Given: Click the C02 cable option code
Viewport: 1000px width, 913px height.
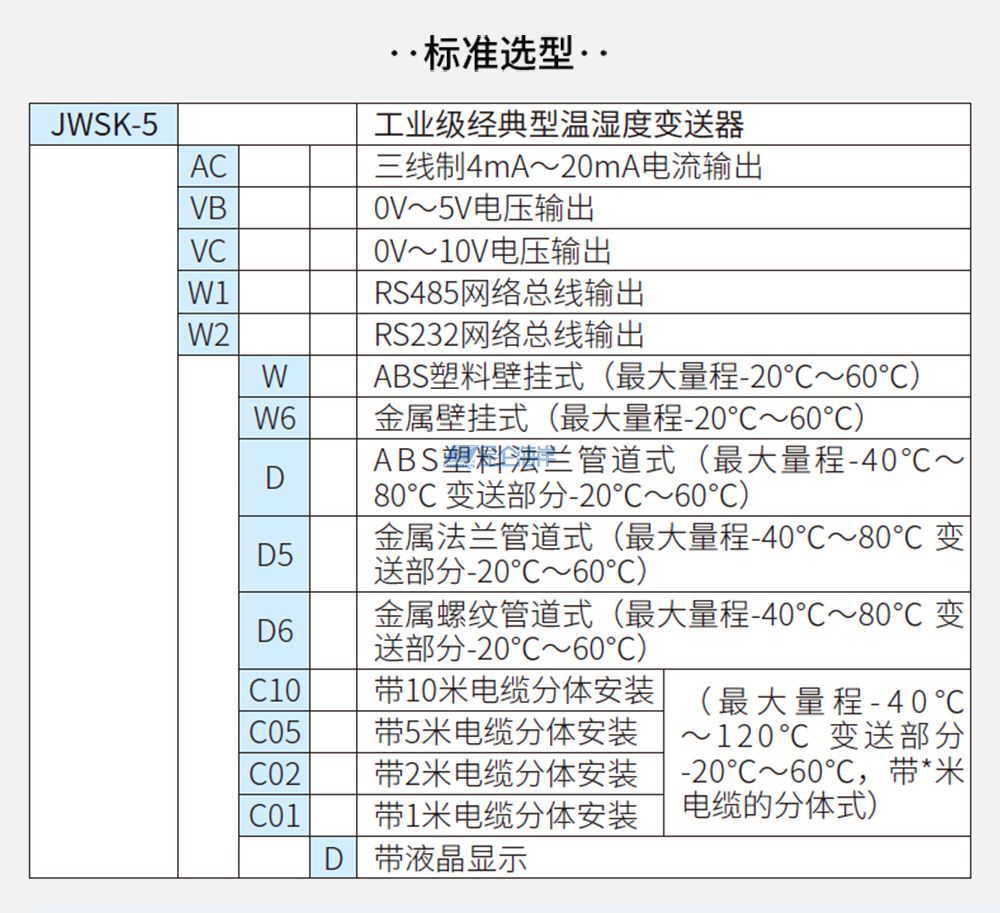Looking at the screenshot, I should click(274, 774).
